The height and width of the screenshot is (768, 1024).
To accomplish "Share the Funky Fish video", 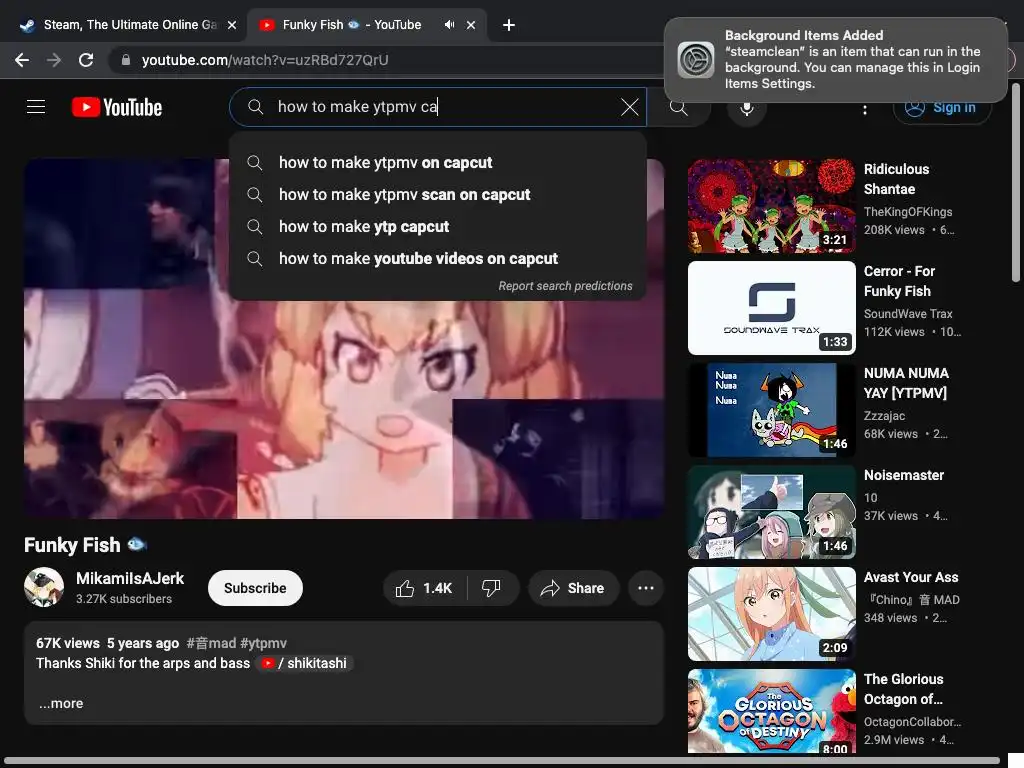I will [573, 588].
